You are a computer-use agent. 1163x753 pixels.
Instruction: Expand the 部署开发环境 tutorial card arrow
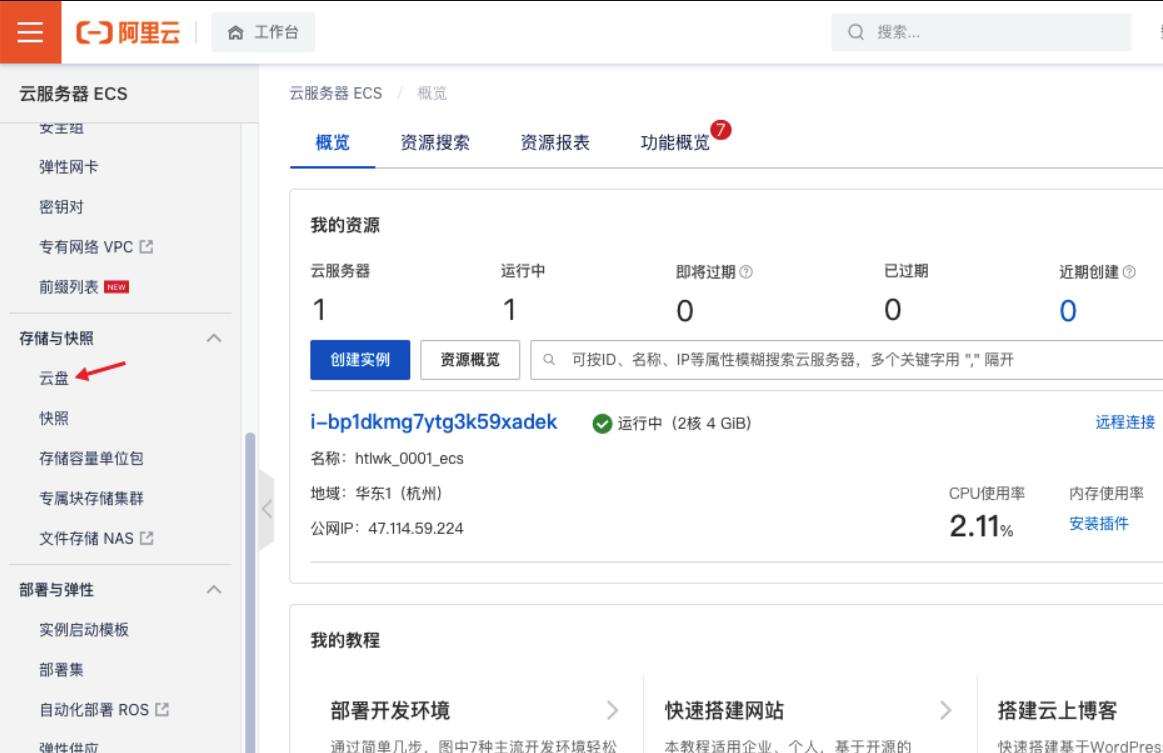(612, 710)
